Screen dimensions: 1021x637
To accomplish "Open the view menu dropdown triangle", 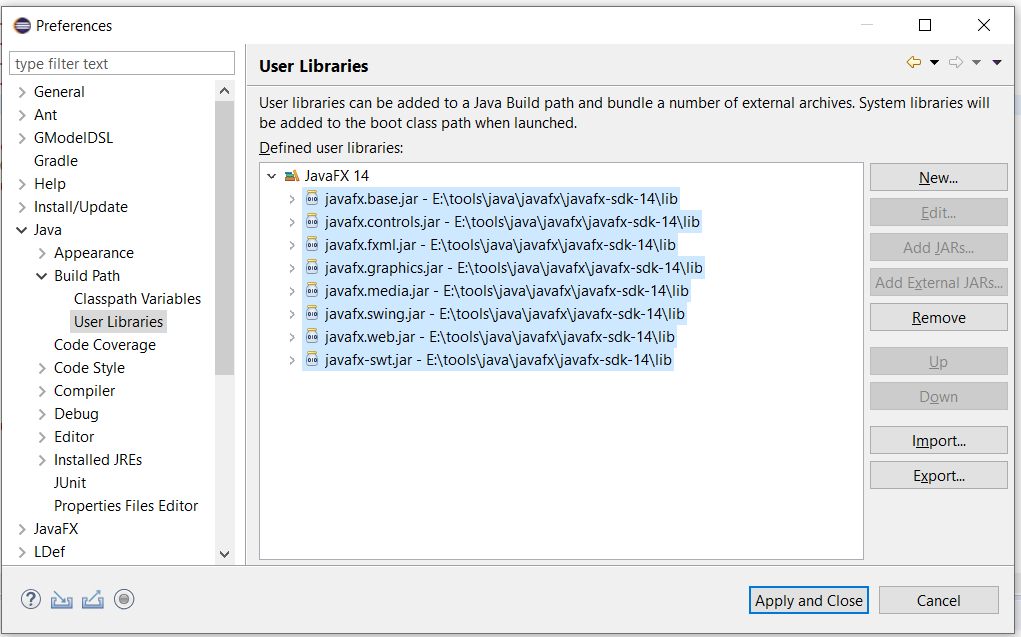I will pos(997,63).
